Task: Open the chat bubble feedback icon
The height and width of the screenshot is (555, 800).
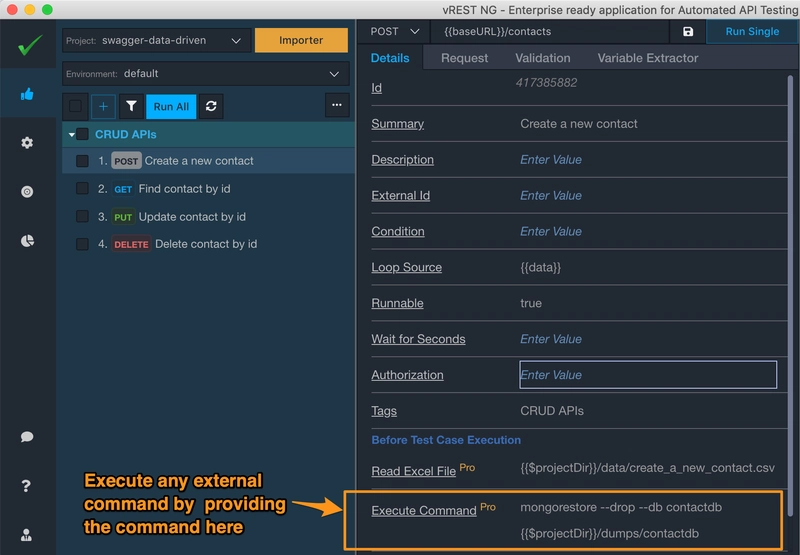Action: click(x=27, y=437)
